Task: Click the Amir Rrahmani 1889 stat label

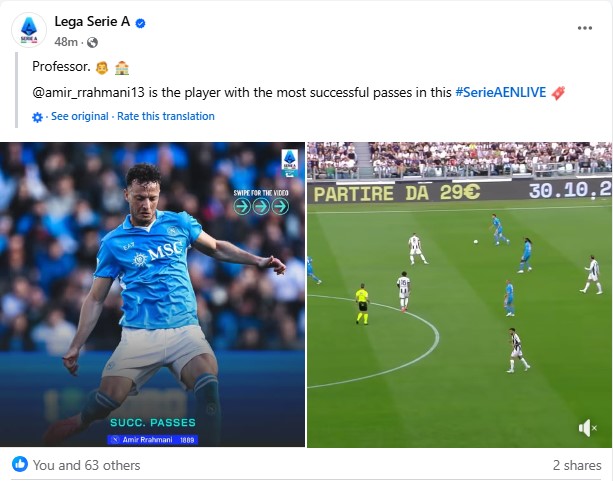Action: click(153, 440)
